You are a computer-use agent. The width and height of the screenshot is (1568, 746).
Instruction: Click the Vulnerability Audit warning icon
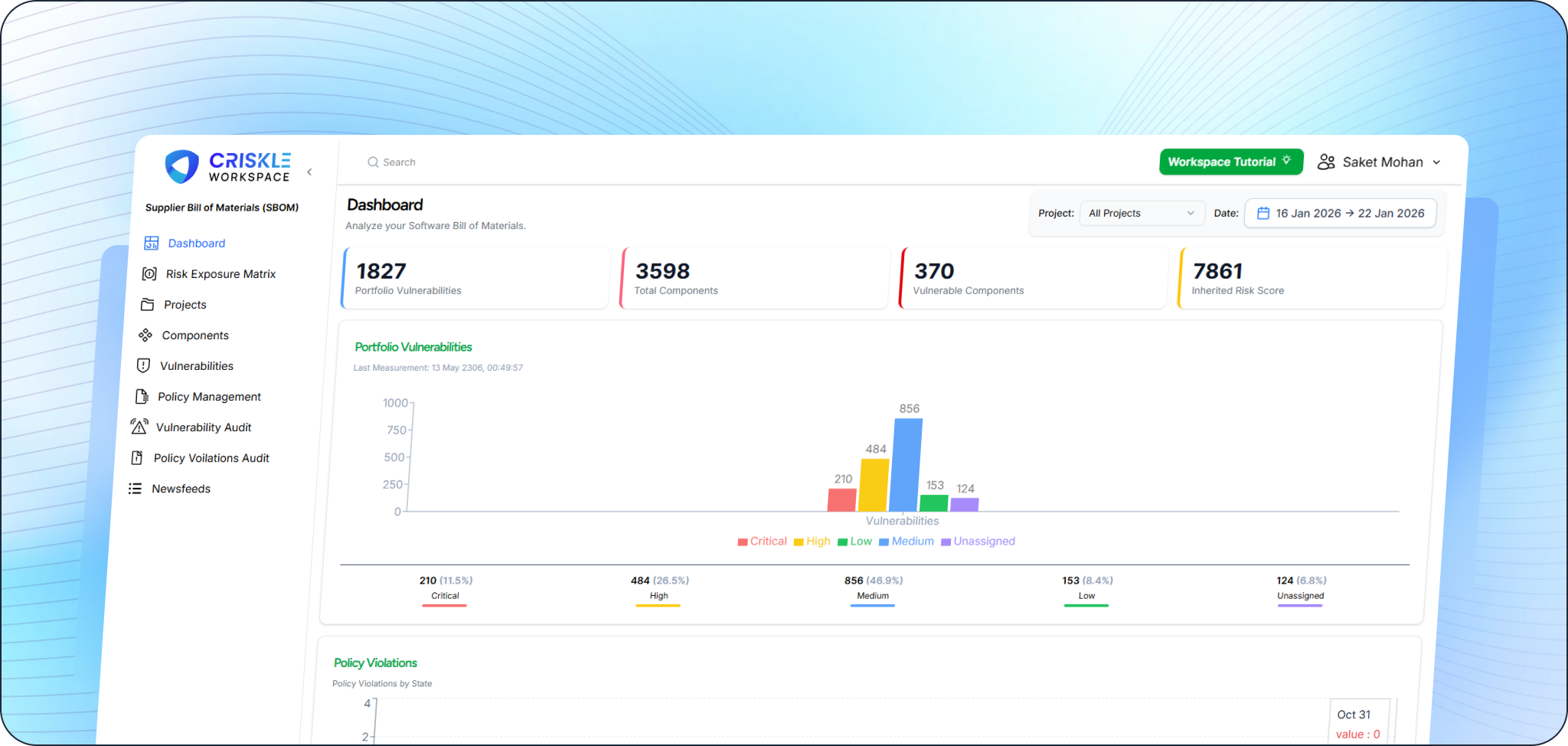pyautogui.click(x=139, y=427)
